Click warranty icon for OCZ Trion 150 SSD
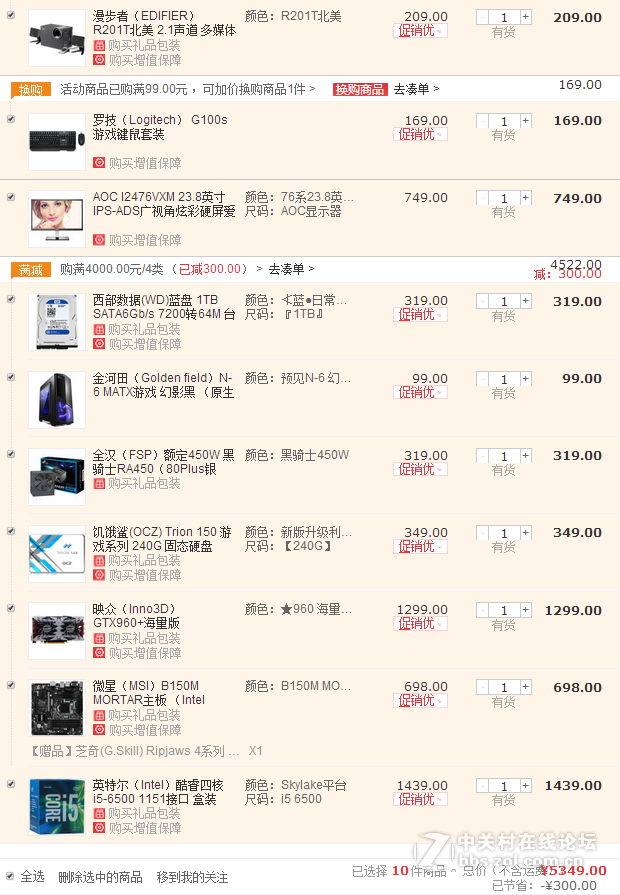The image size is (620, 895). click(x=99, y=575)
